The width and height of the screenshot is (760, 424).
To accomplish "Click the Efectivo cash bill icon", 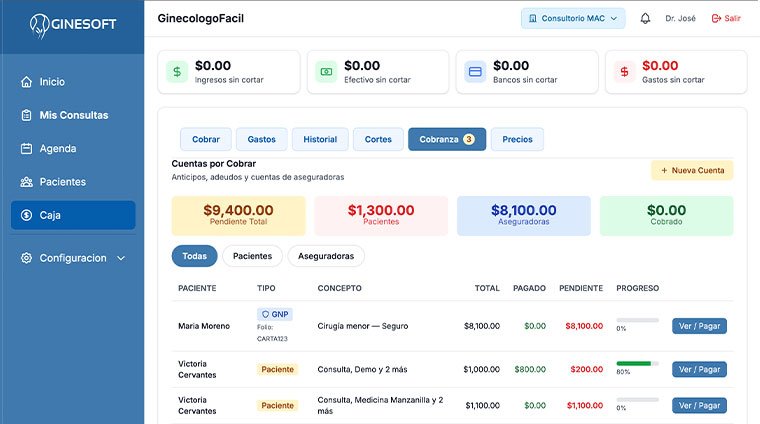I will [x=326, y=72].
